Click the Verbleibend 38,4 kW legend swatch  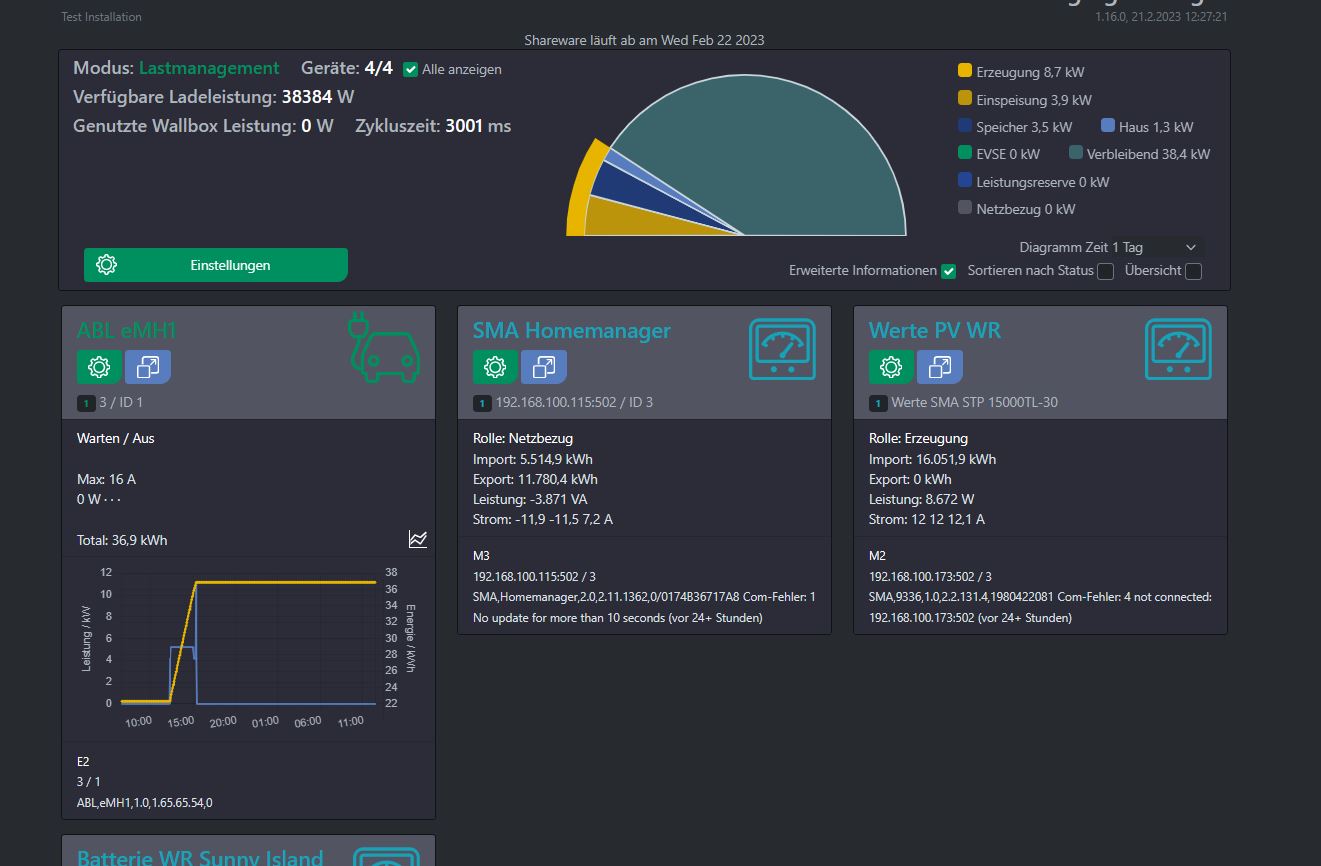point(1076,153)
